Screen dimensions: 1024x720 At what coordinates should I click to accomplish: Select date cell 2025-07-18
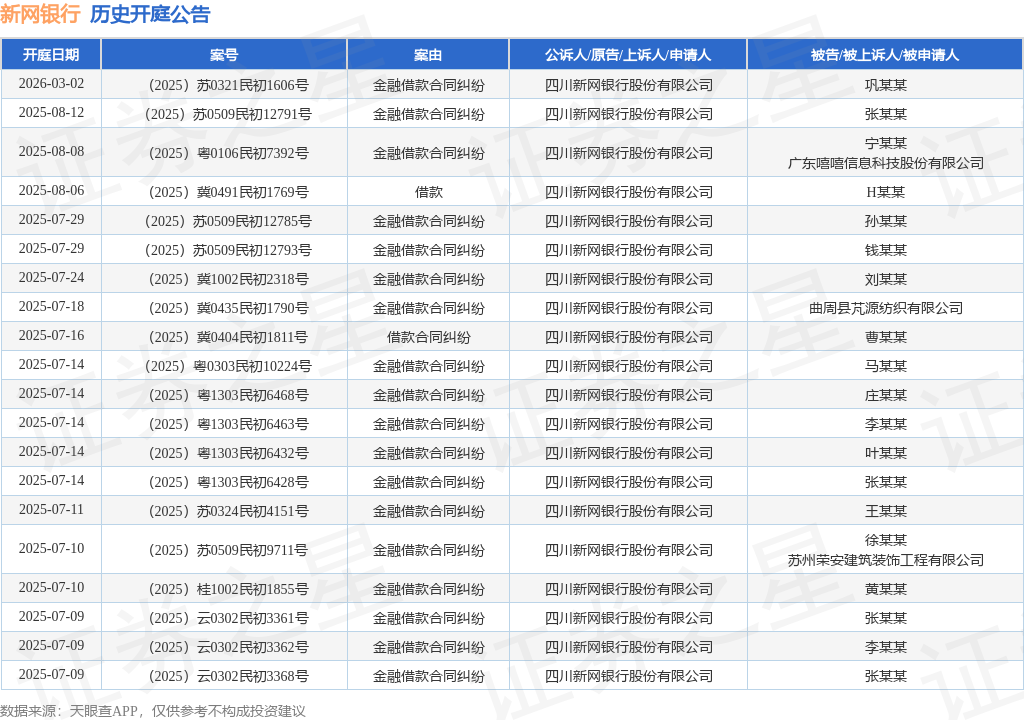tap(52, 306)
